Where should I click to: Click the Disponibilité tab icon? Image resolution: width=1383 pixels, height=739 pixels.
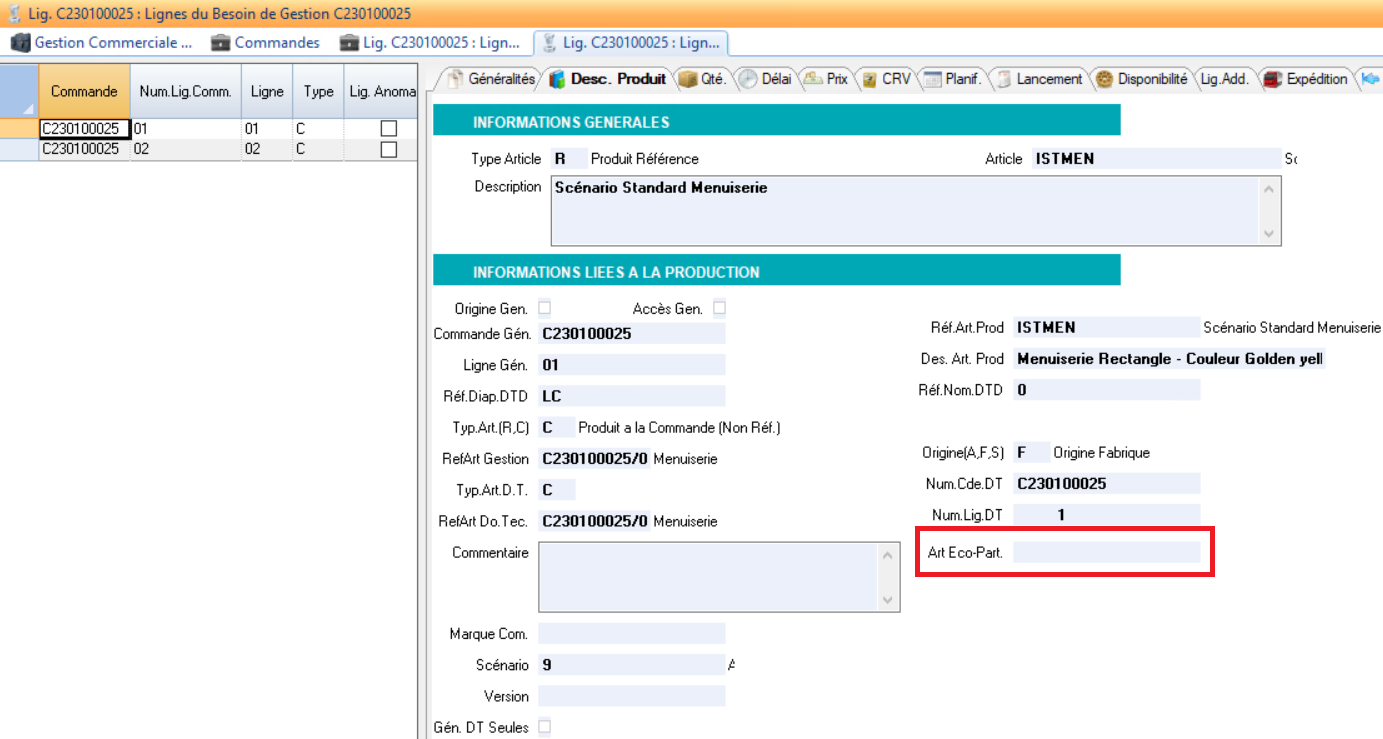pos(1104,80)
